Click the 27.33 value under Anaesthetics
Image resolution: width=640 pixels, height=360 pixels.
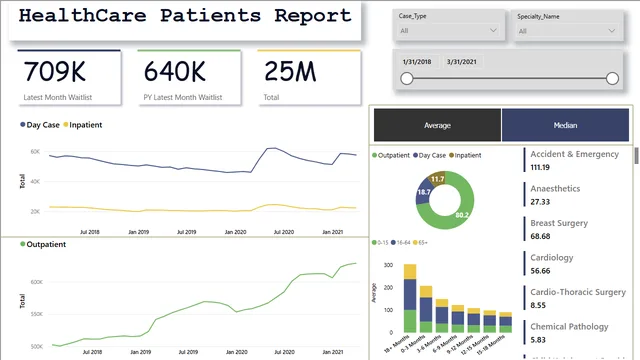(x=540, y=202)
